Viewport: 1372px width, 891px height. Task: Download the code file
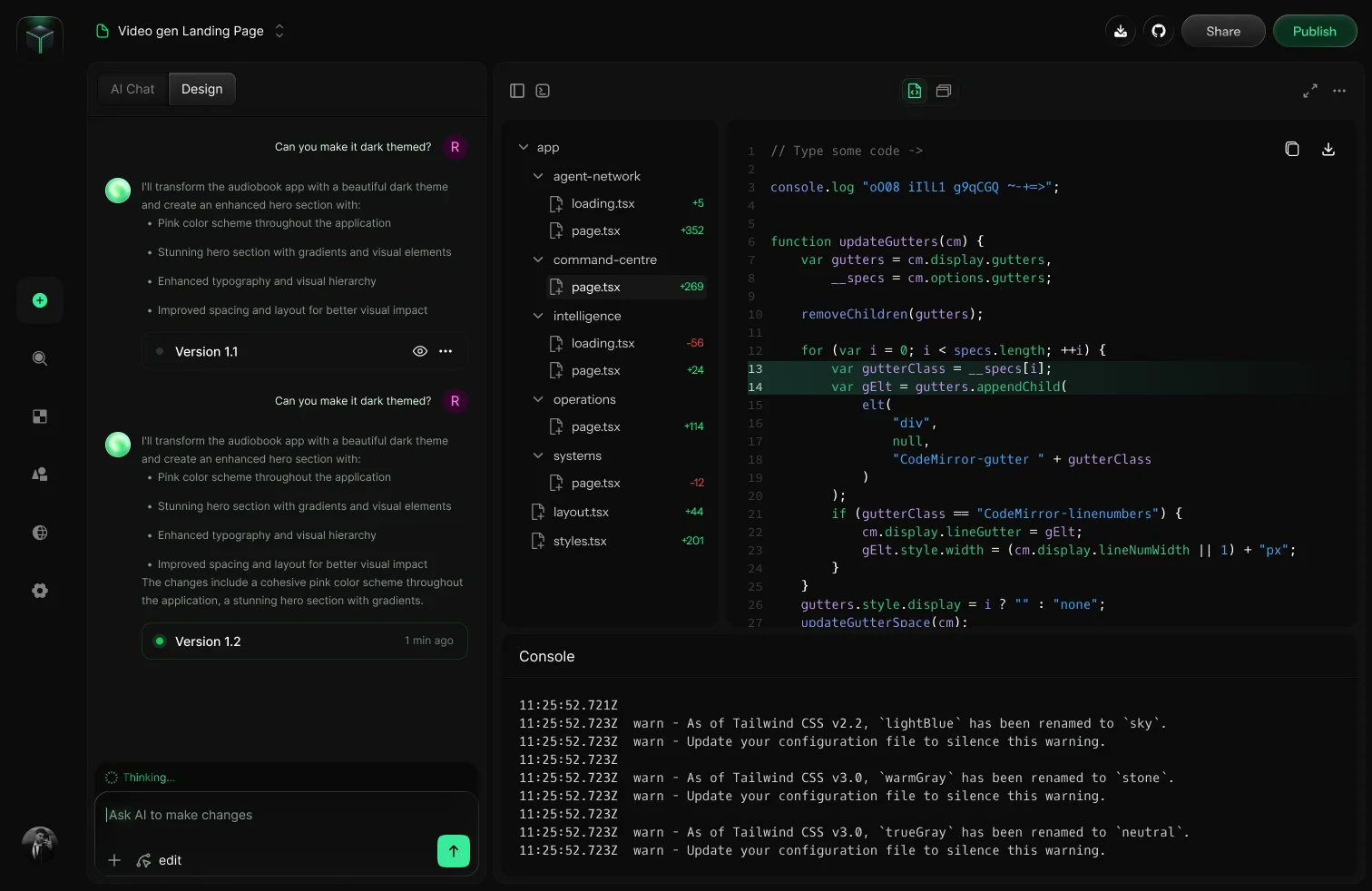point(1328,149)
